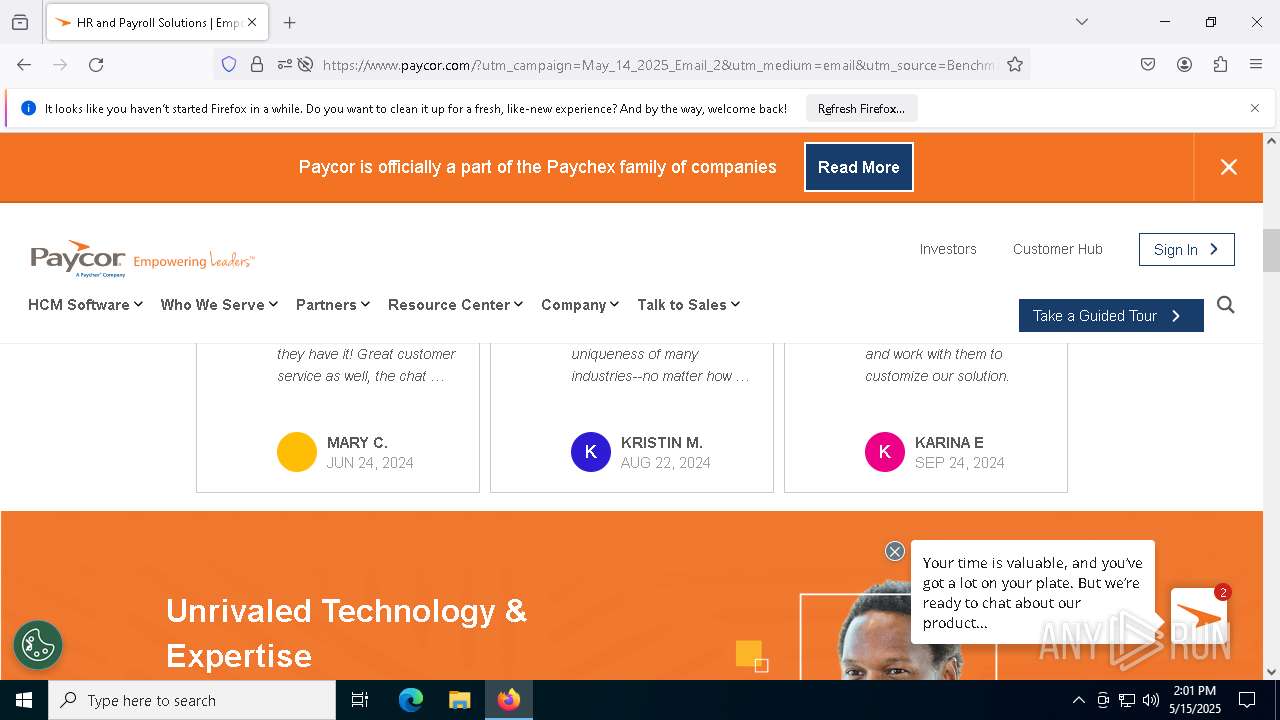Expand the Resource Center menu
The width and height of the screenshot is (1280, 720).
pyautogui.click(x=455, y=304)
